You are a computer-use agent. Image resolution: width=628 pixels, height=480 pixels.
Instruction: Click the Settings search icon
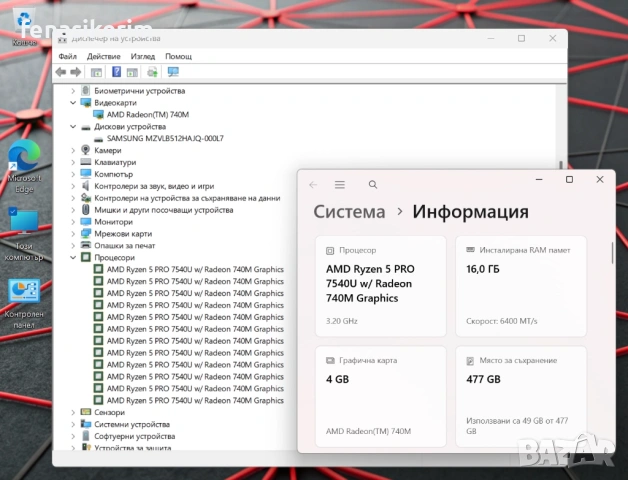(373, 185)
